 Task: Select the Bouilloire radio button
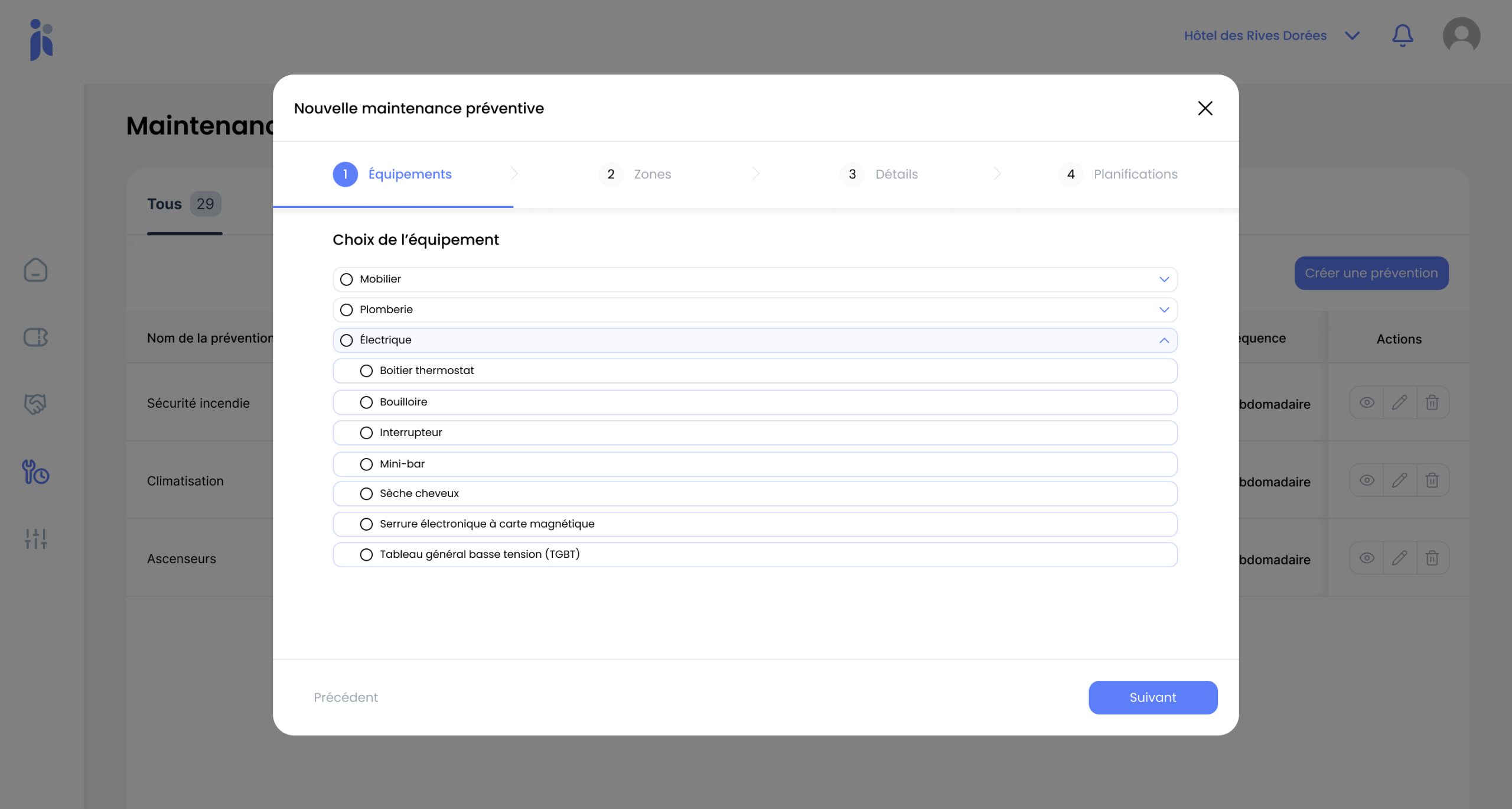pyautogui.click(x=366, y=402)
